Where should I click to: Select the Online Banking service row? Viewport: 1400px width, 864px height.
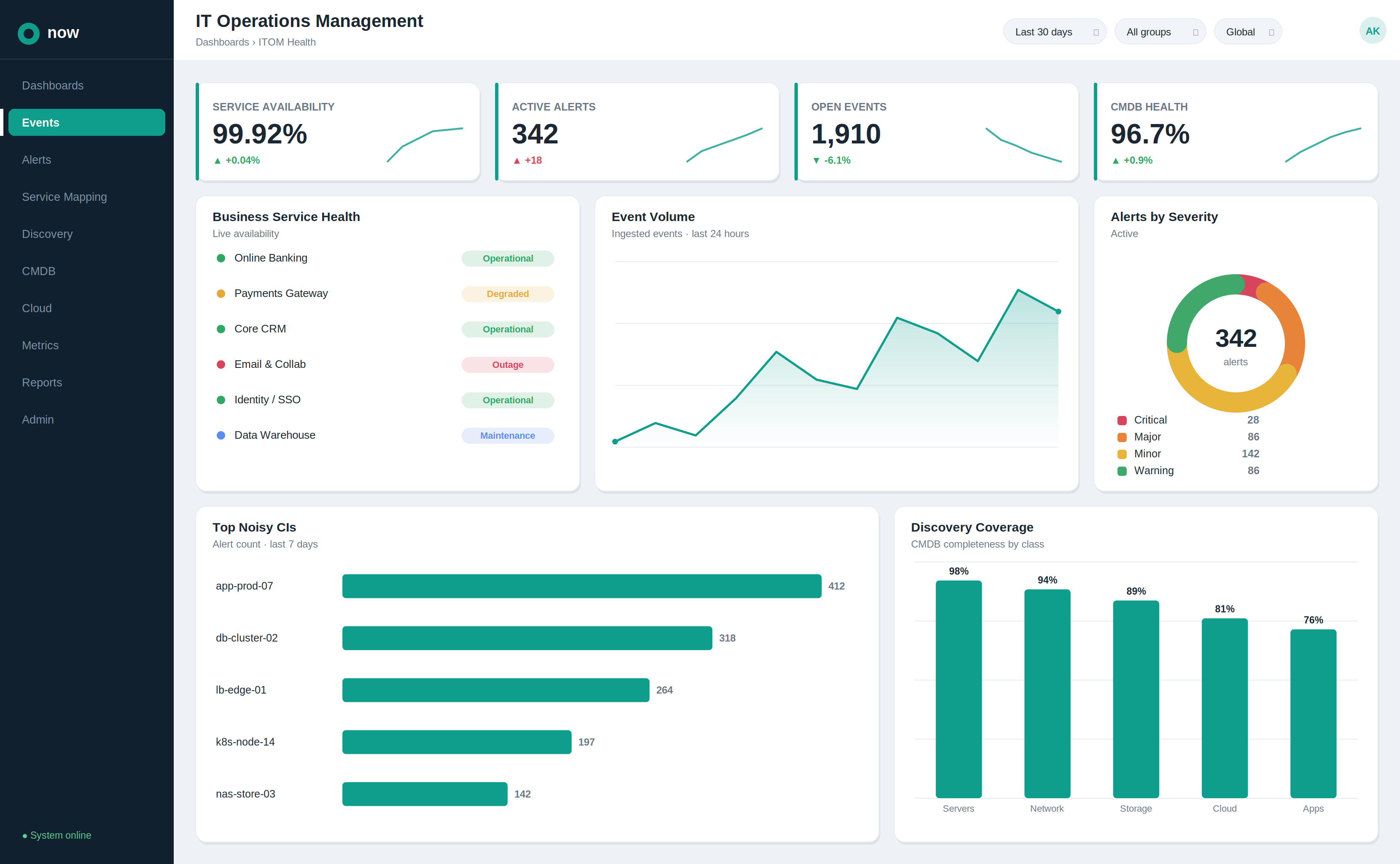pos(385,258)
